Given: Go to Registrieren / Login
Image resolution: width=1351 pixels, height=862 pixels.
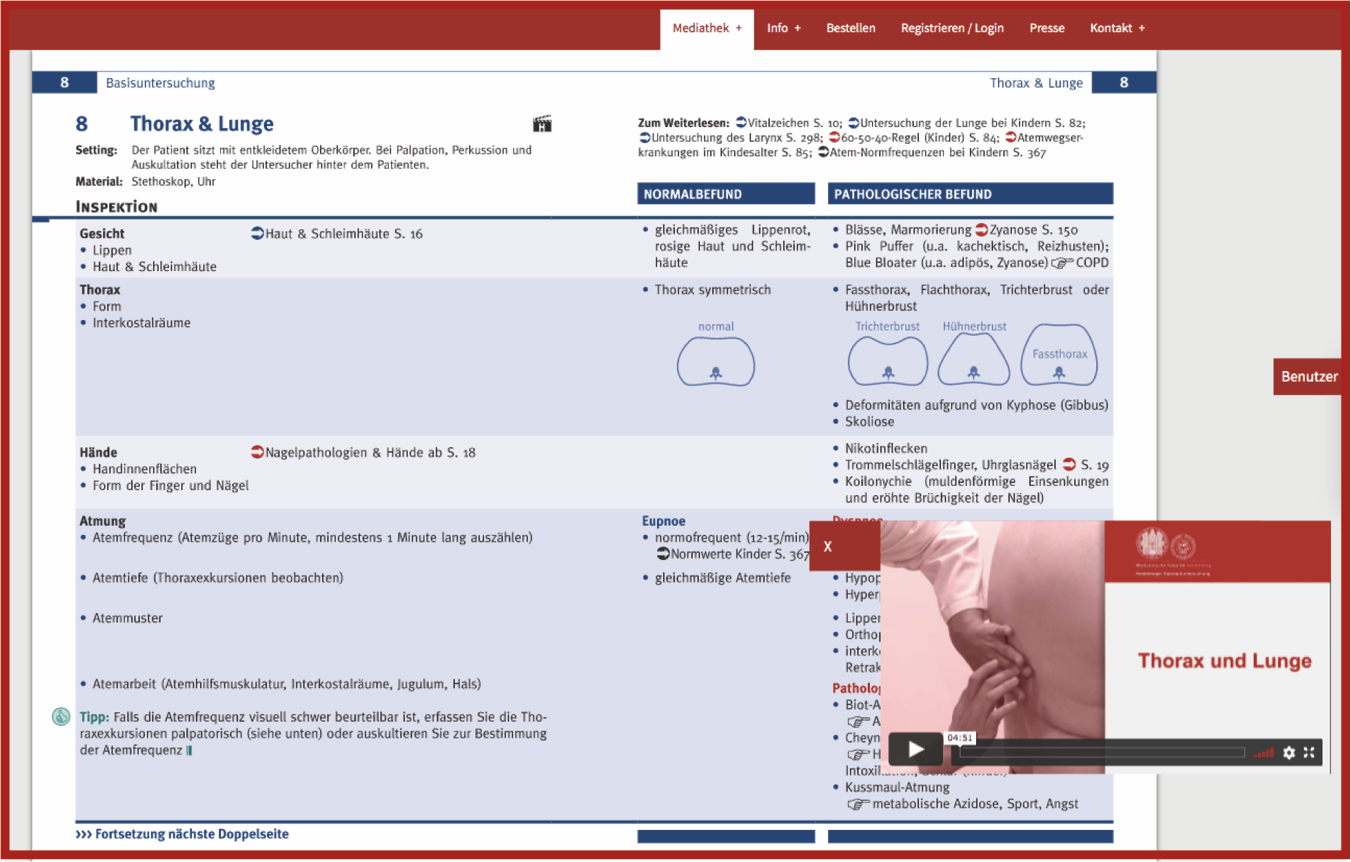Looking at the screenshot, I should point(952,28).
